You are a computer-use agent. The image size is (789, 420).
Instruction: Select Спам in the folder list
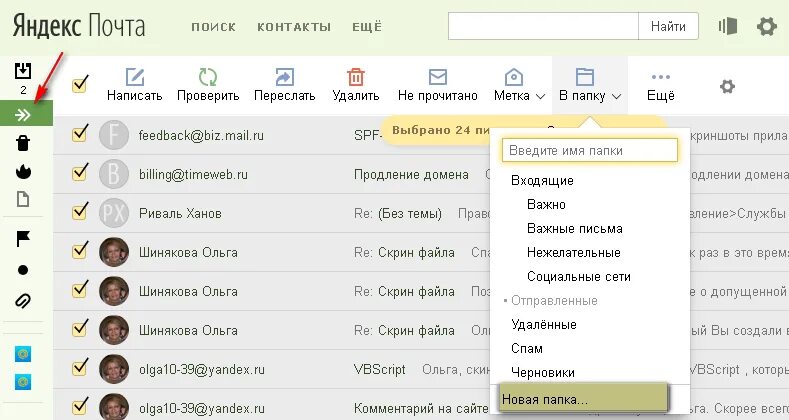click(x=527, y=349)
